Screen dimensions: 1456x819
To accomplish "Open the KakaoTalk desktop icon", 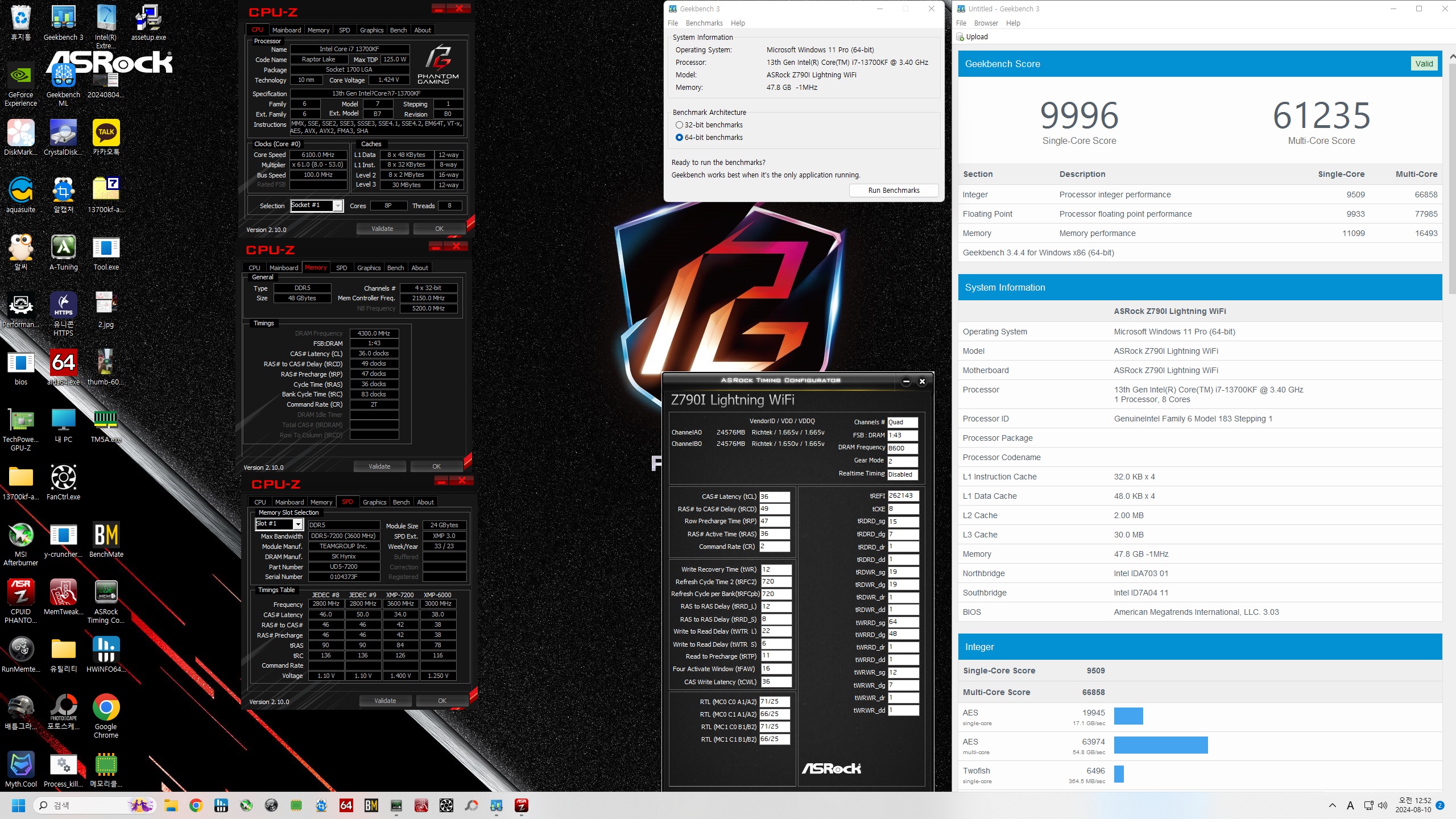I will point(106,138).
